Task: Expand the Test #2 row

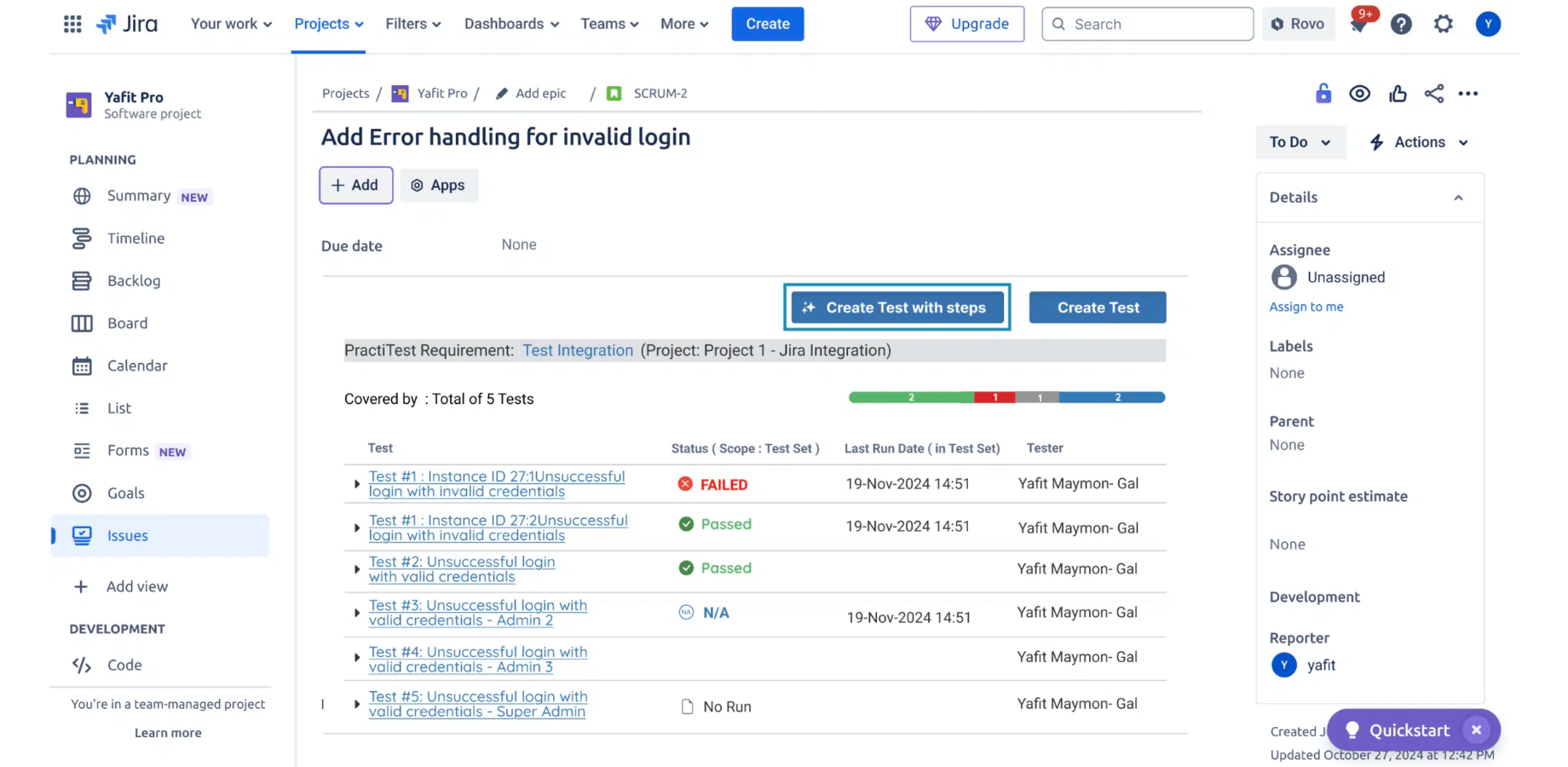Action: 357,569
